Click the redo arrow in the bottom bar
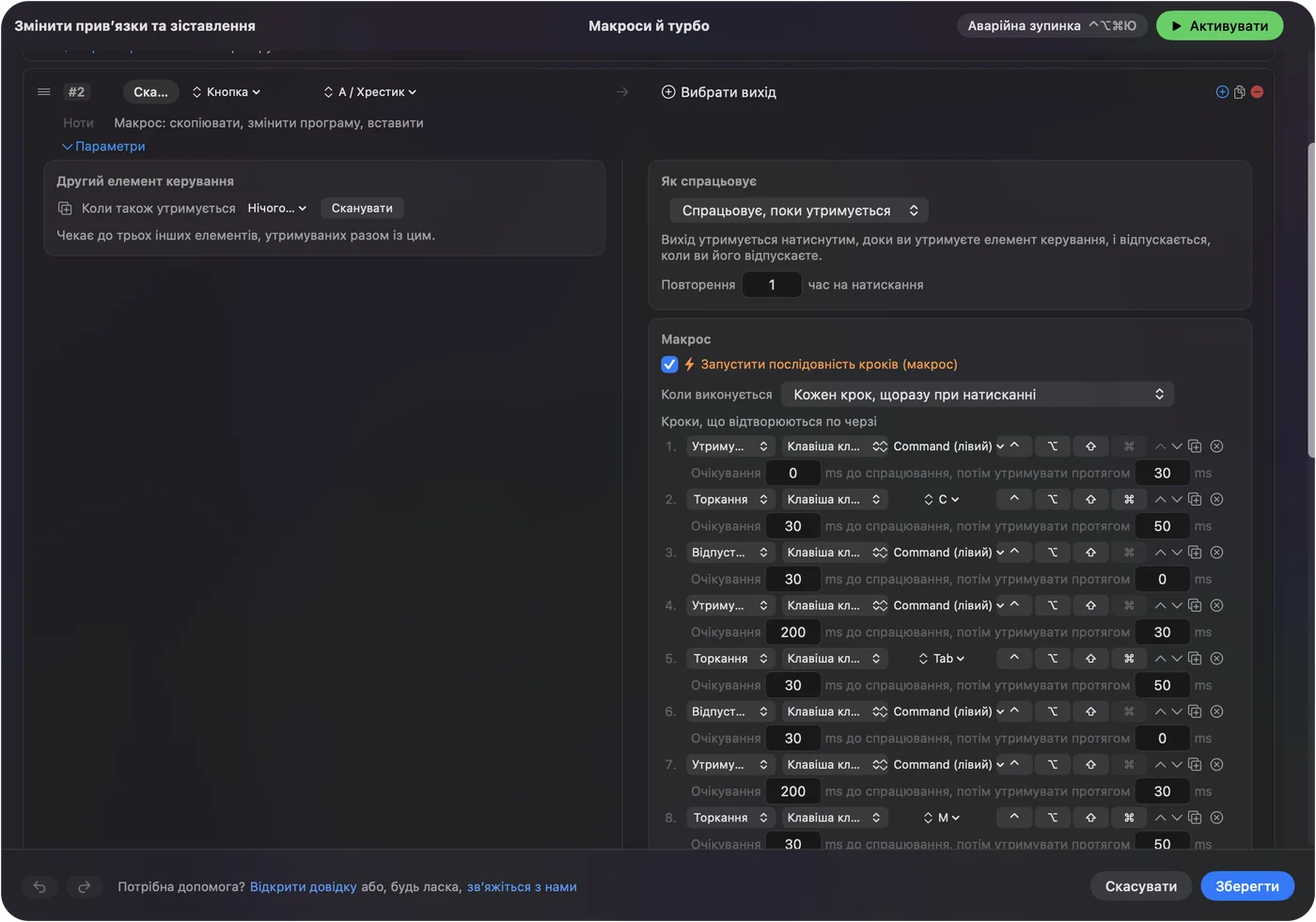 point(84,886)
